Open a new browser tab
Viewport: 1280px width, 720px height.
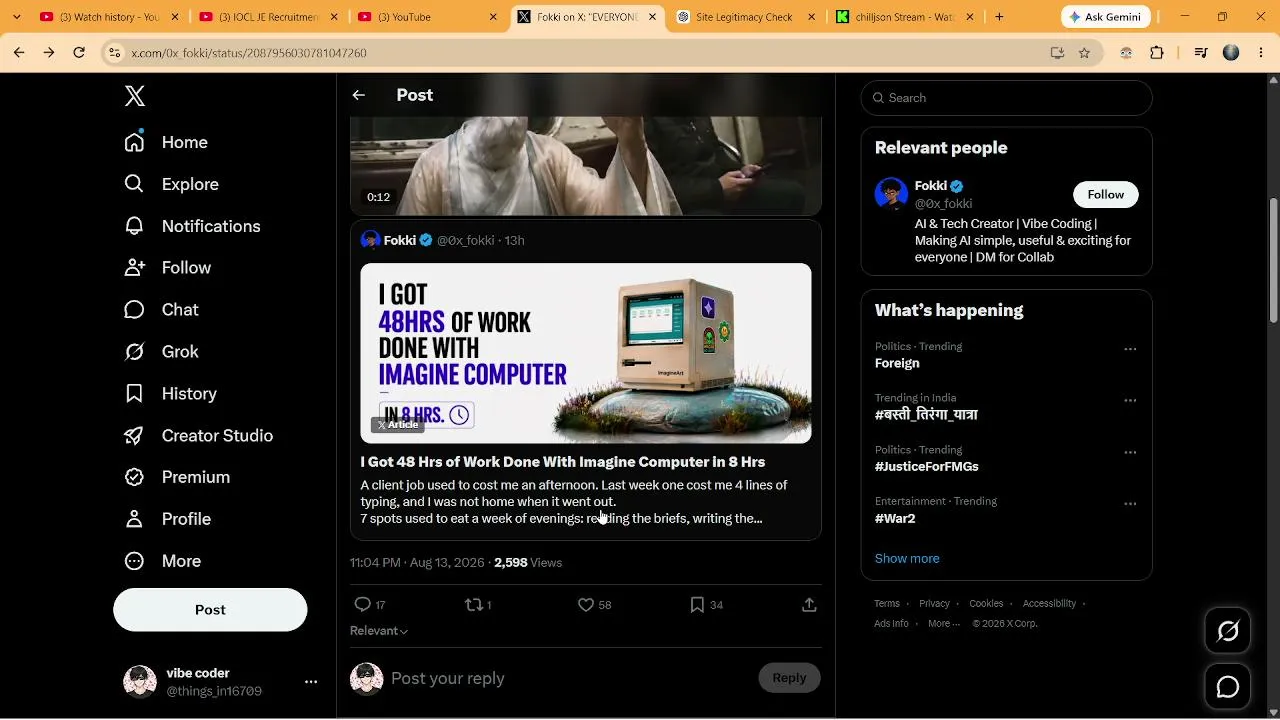(999, 17)
